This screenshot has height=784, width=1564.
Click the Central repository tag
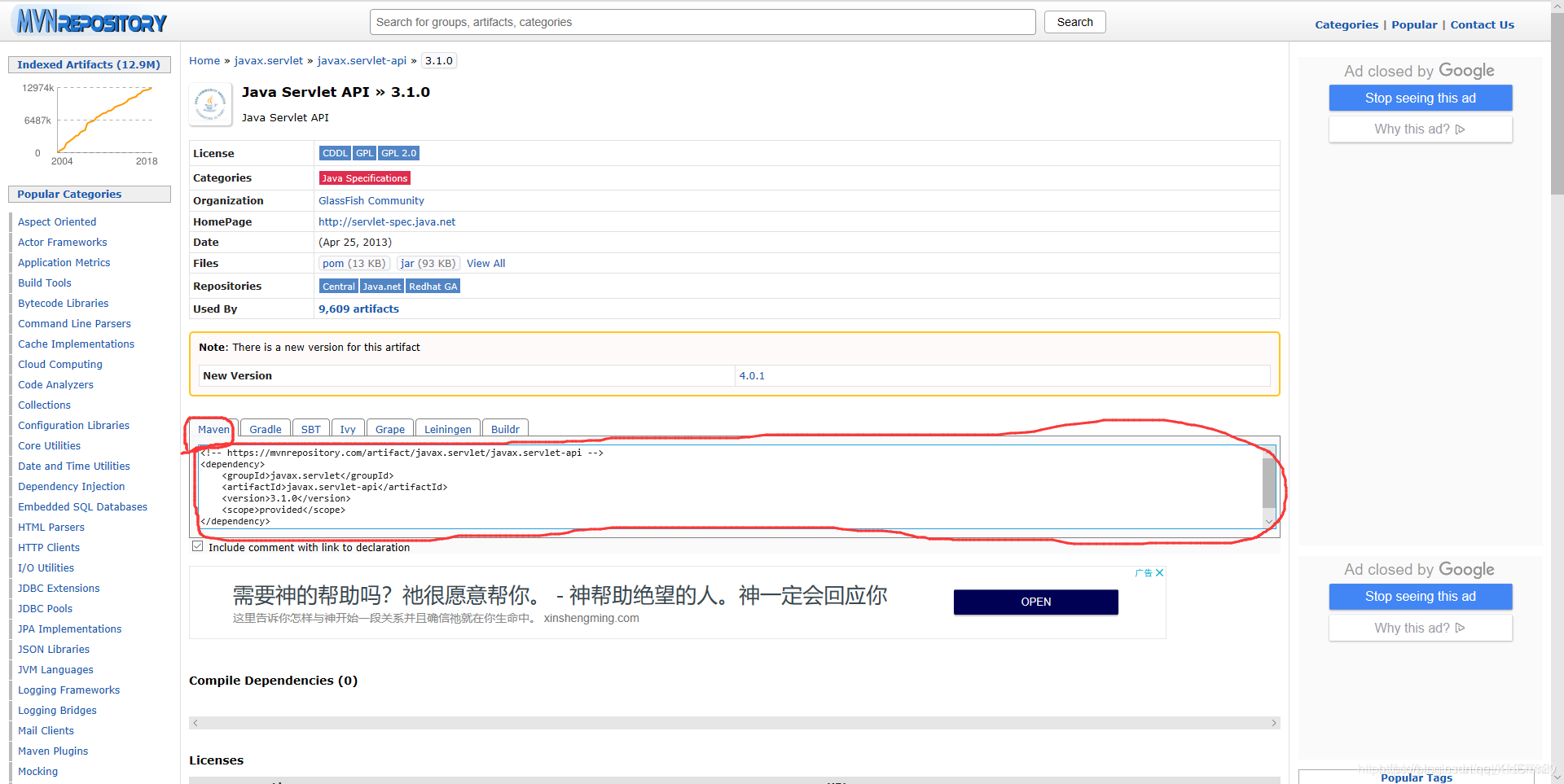click(339, 287)
